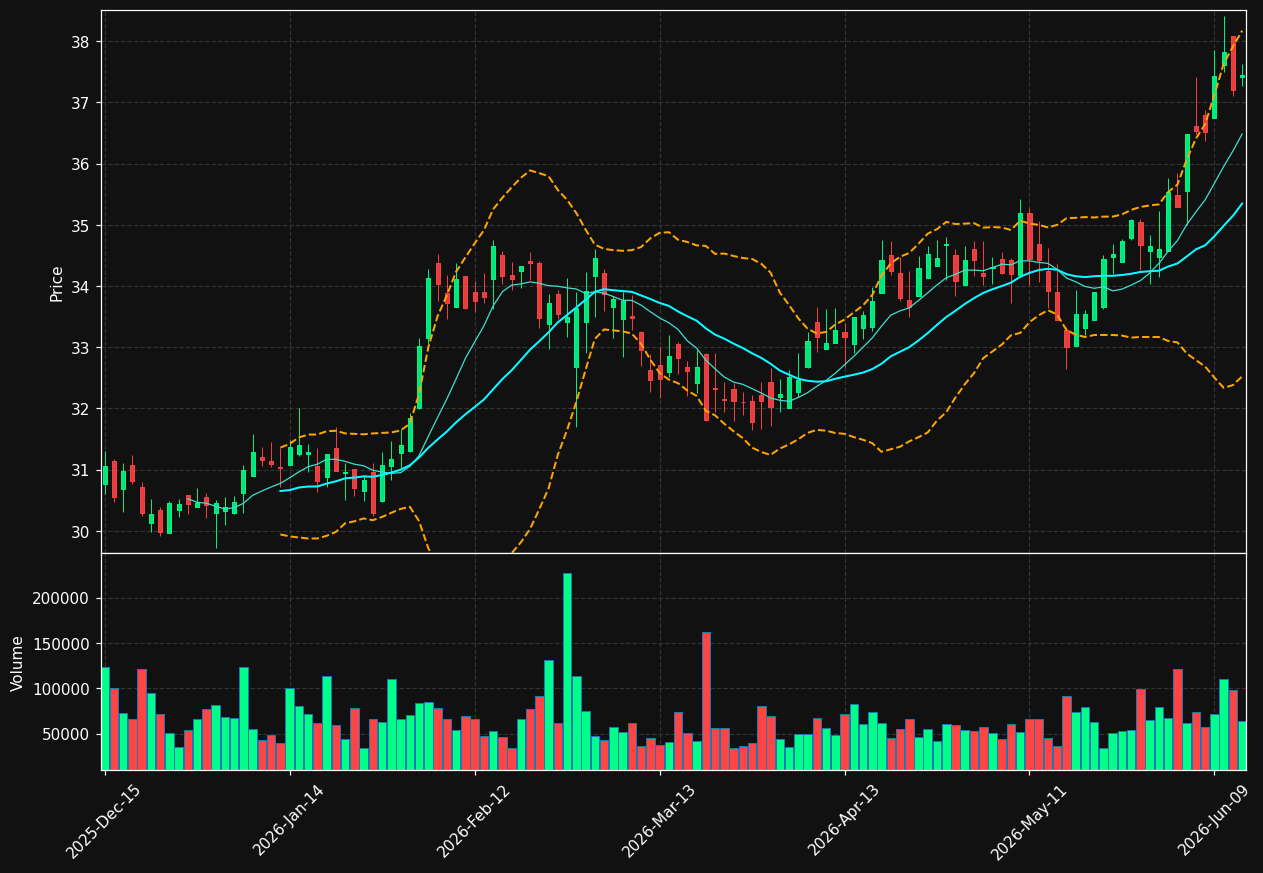The image size is (1263, 873).
Task: Select the price axis tick '33'
Action: click(81, 348)
